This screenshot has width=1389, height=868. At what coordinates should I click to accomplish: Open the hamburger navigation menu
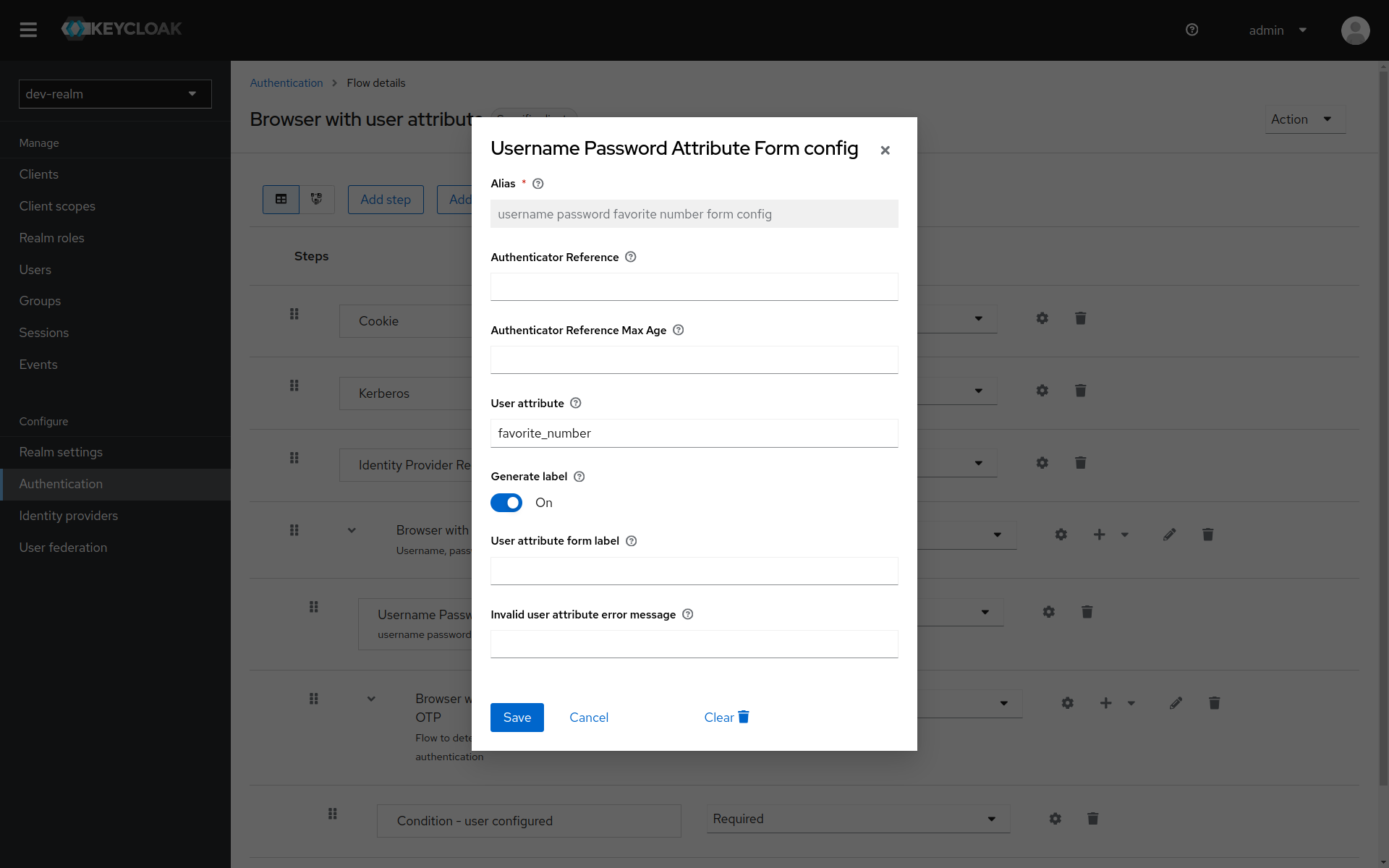coord(28,30)
